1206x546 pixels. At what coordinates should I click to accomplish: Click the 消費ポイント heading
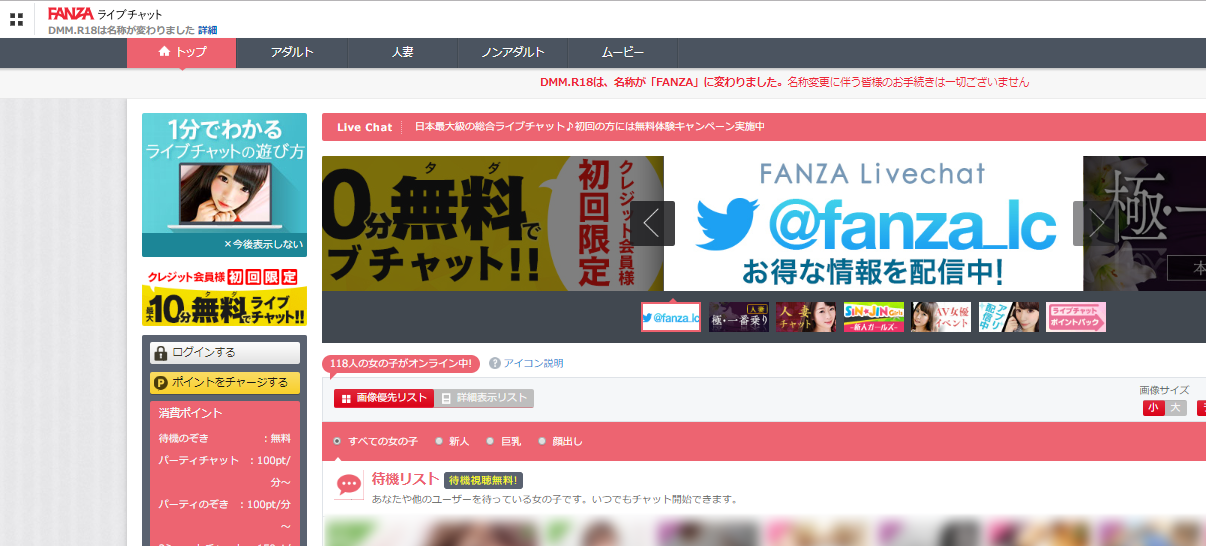[190, 413]
